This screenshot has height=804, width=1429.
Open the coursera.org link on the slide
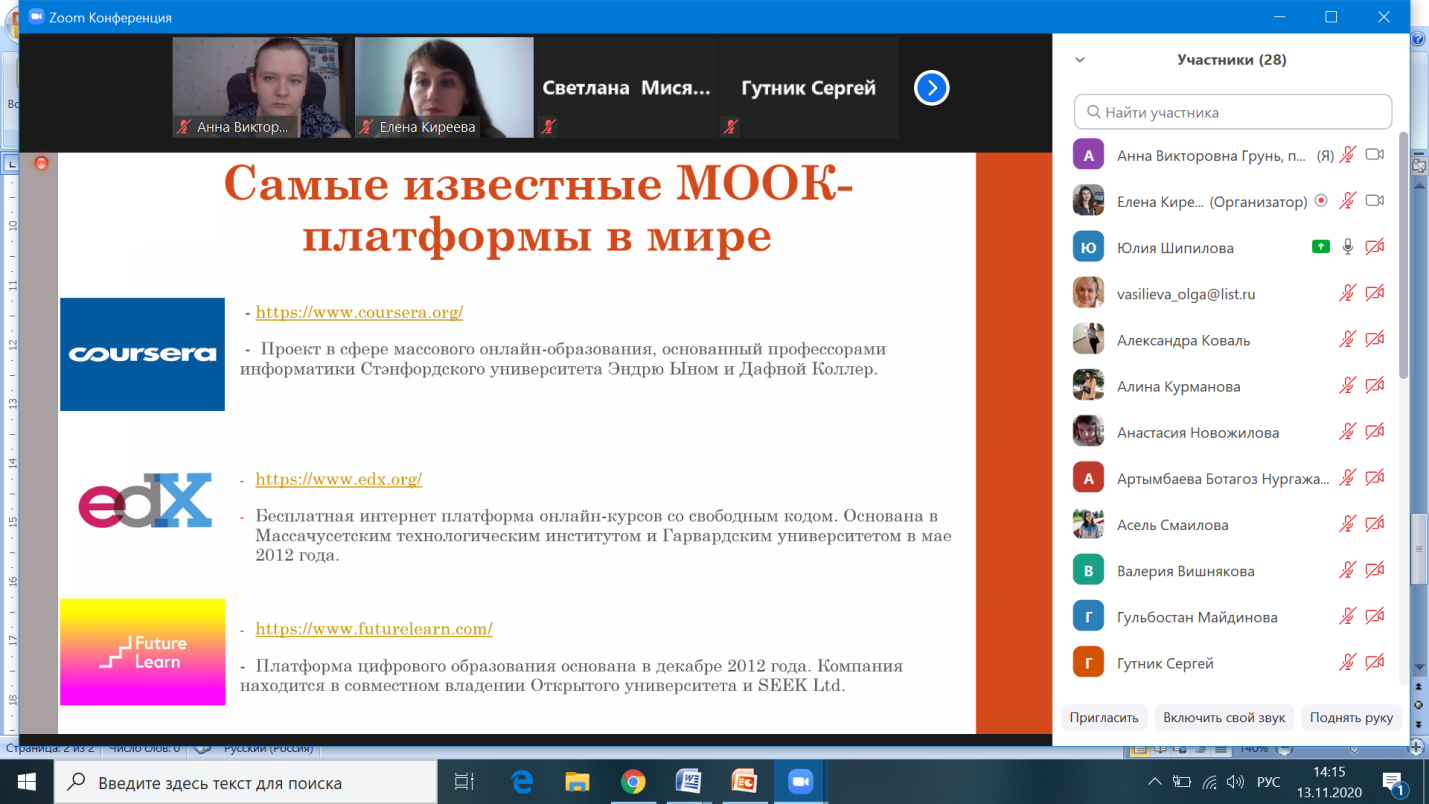click(x=359, y=312)
